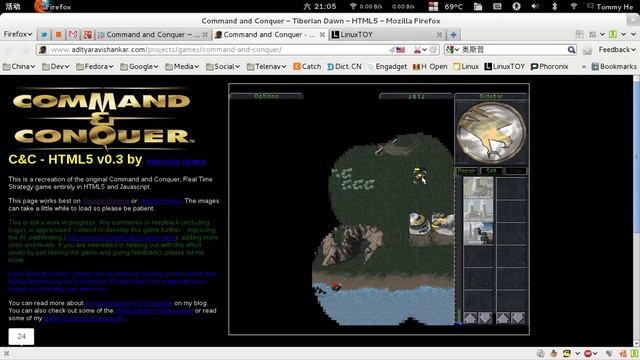The width and height of the screenshot is (640, 360).
Task: Select the third structure build icon
Action: pyautogui.click(x=478, y=233)
